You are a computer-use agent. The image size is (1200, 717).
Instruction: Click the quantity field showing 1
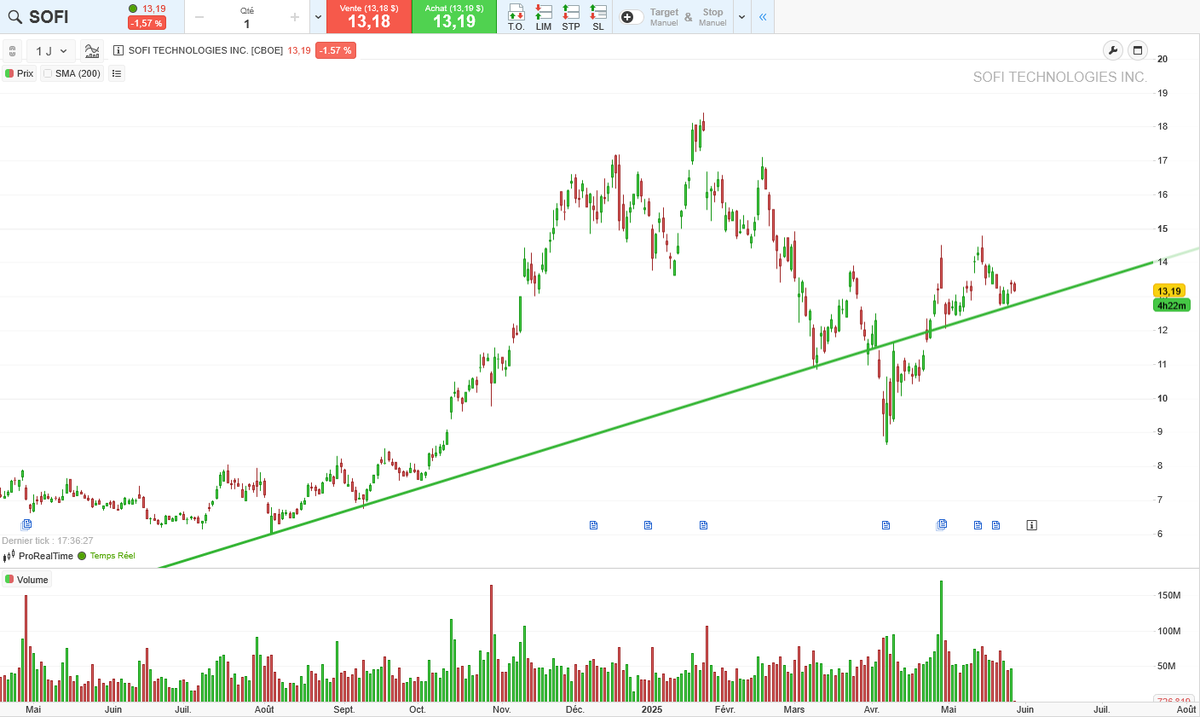click(247, 23)
